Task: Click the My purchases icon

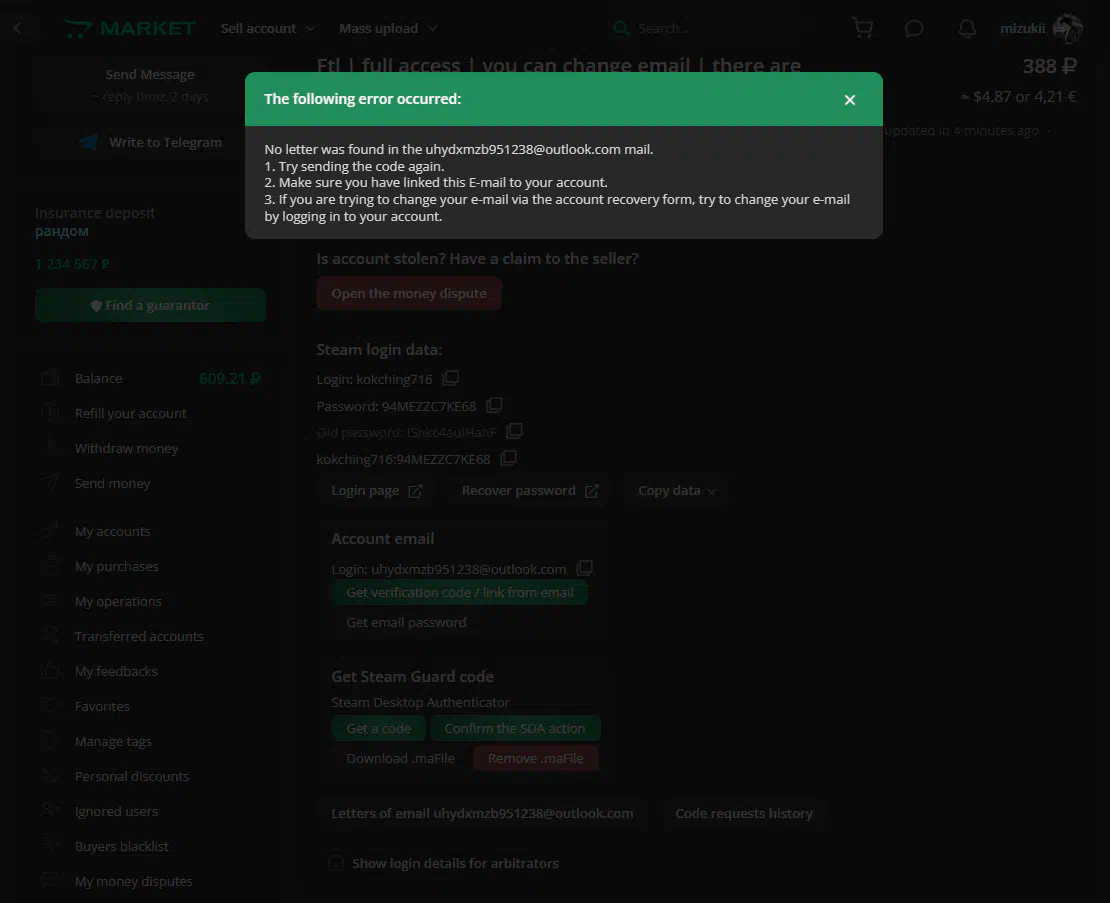Action: pos(50,565)
